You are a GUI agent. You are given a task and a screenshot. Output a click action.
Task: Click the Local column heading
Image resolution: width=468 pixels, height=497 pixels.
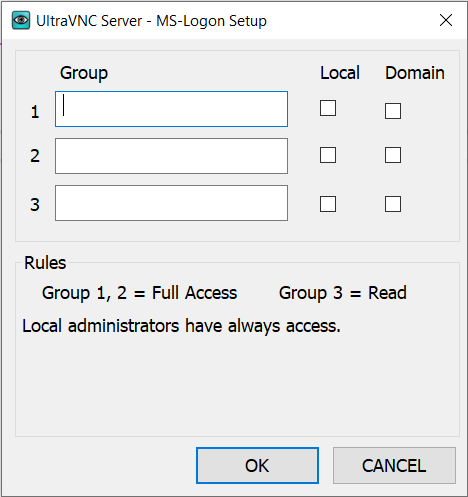(x=340, y=73)
